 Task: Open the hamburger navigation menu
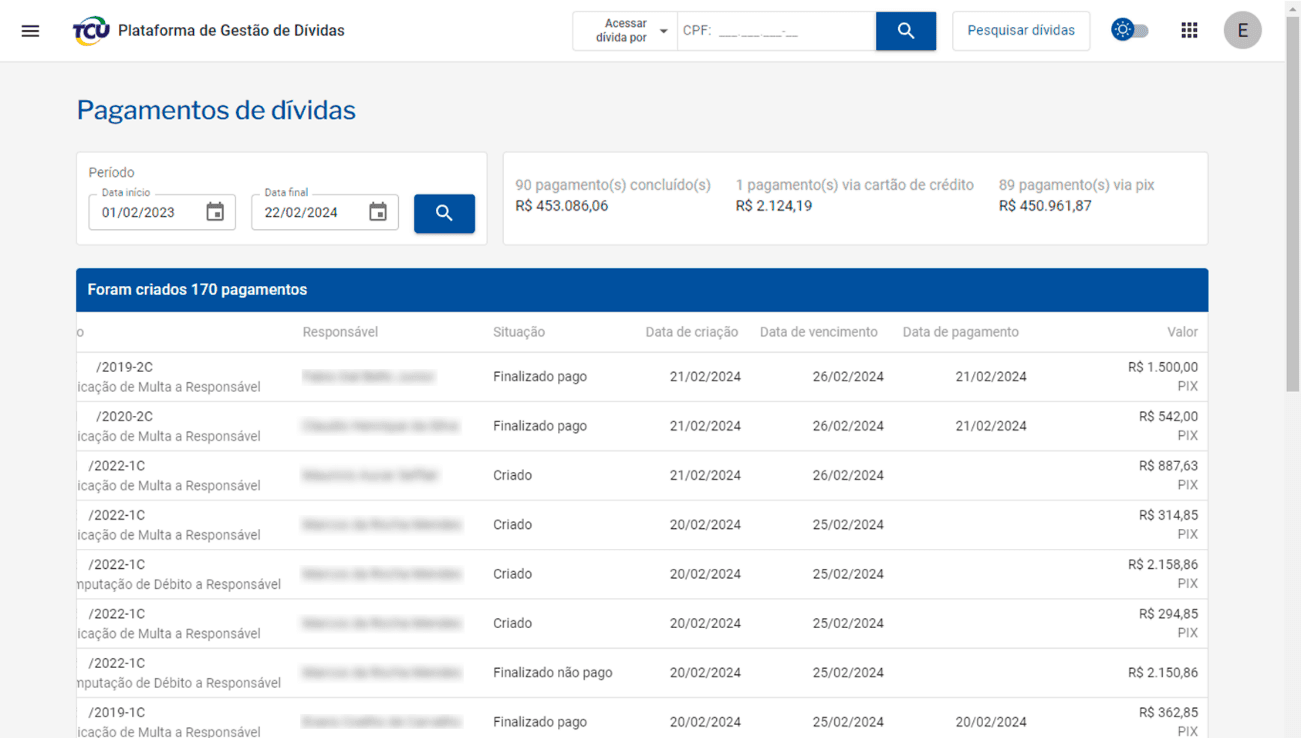pyautogui.click(x=30, y=31)
